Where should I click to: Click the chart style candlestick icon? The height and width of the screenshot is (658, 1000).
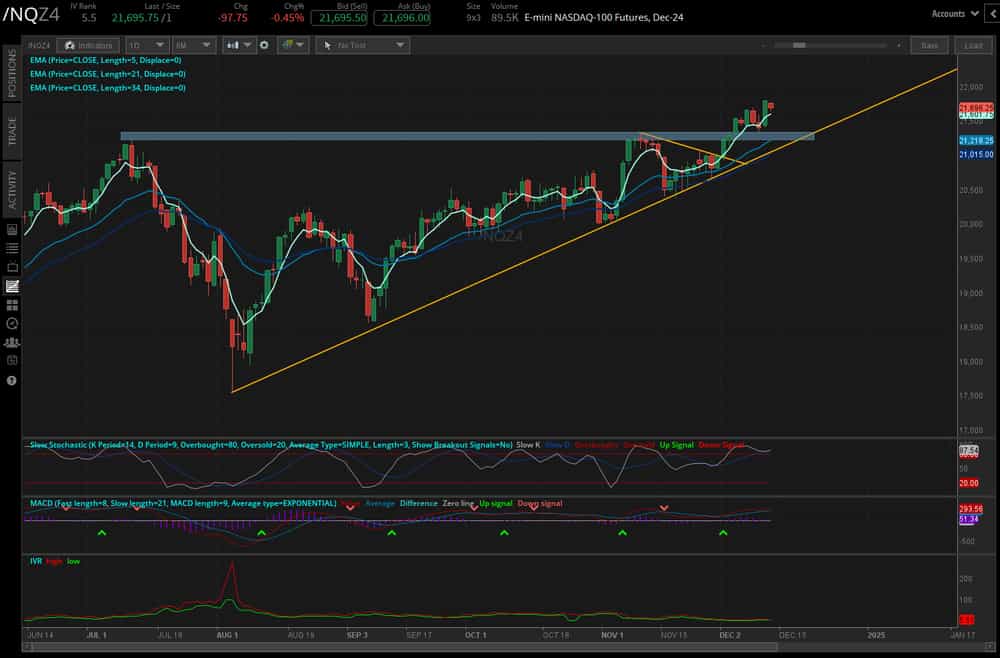pyautogui.click(x=232, y=45)
